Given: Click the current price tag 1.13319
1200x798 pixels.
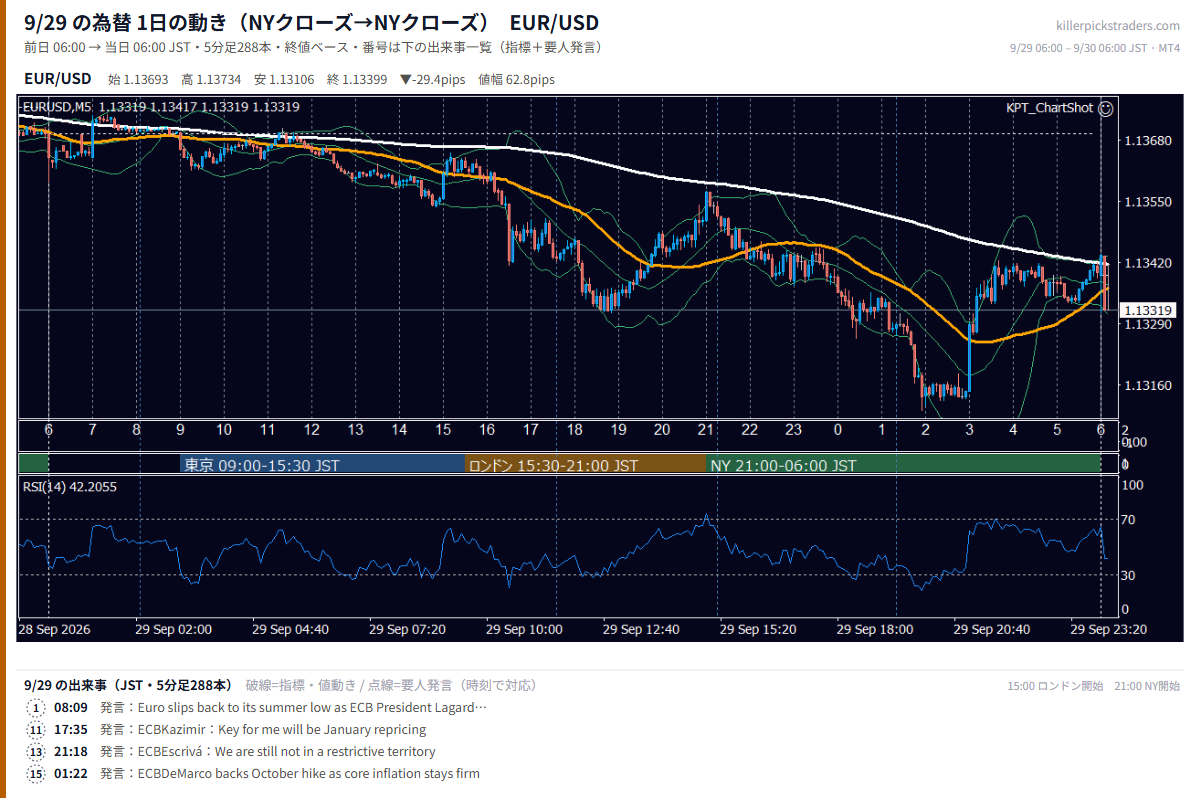Looking at the screenshot, I should (1149, 311).
